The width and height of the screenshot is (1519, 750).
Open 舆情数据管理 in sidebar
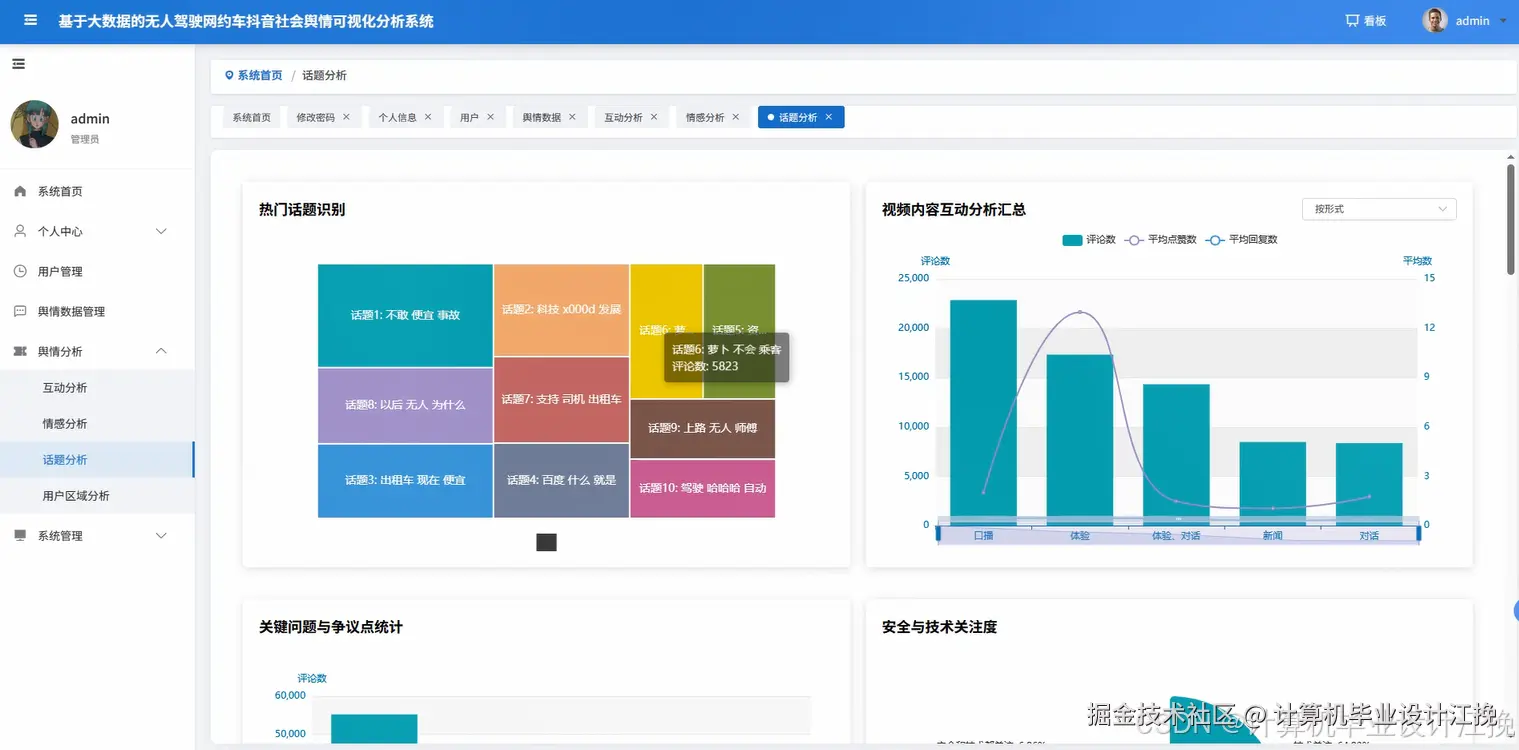click(97, 311)
